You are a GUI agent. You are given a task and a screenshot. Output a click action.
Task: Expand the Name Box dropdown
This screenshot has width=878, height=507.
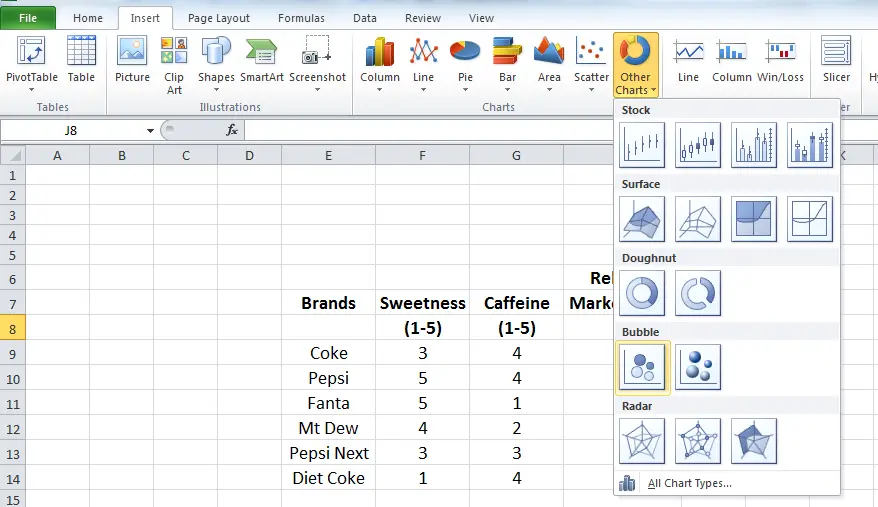[x=150, y=131]
